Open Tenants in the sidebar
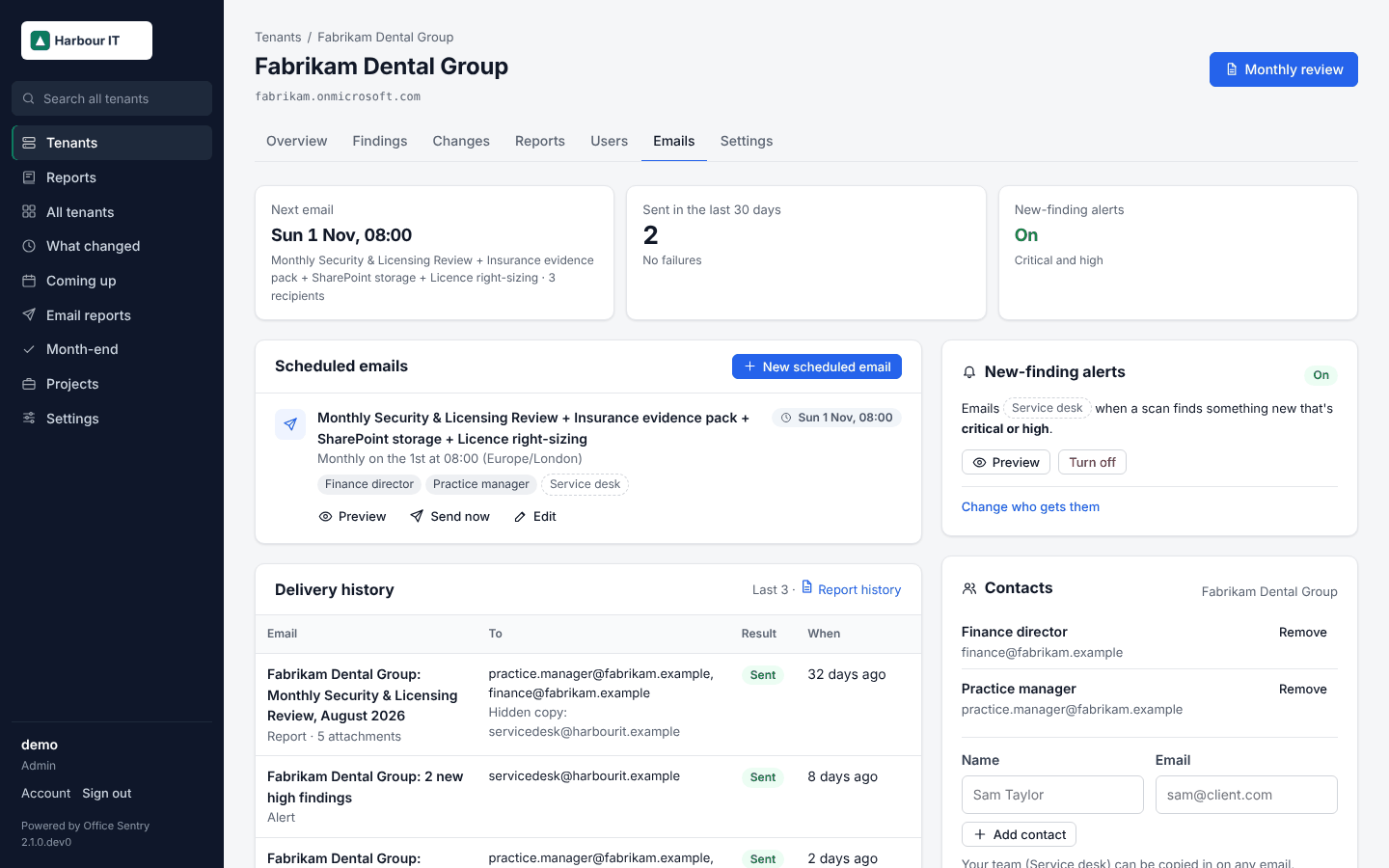This screenshot has width=1389, height=868. coord(112,143)
